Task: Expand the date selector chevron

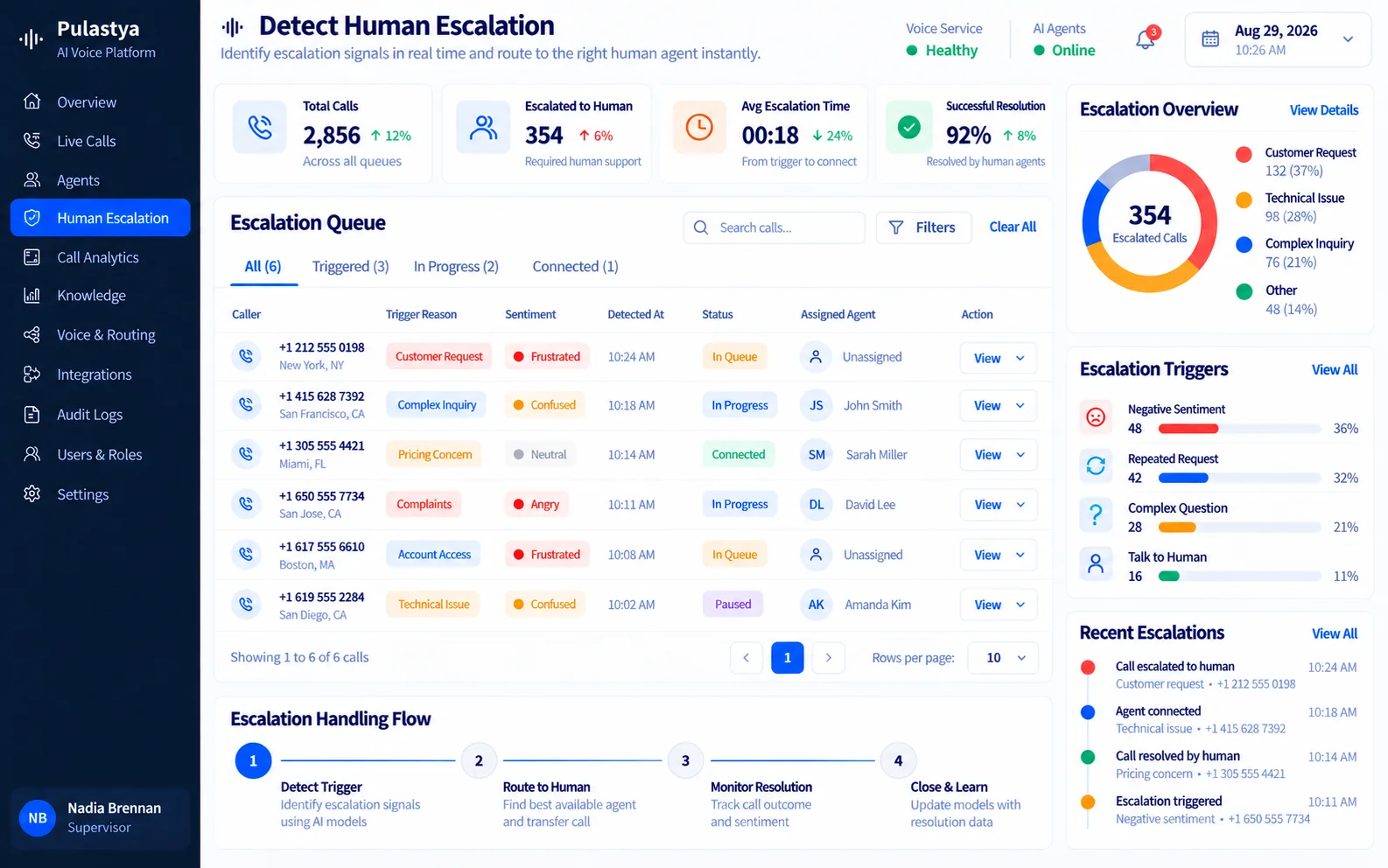Action: point(1348,39)
